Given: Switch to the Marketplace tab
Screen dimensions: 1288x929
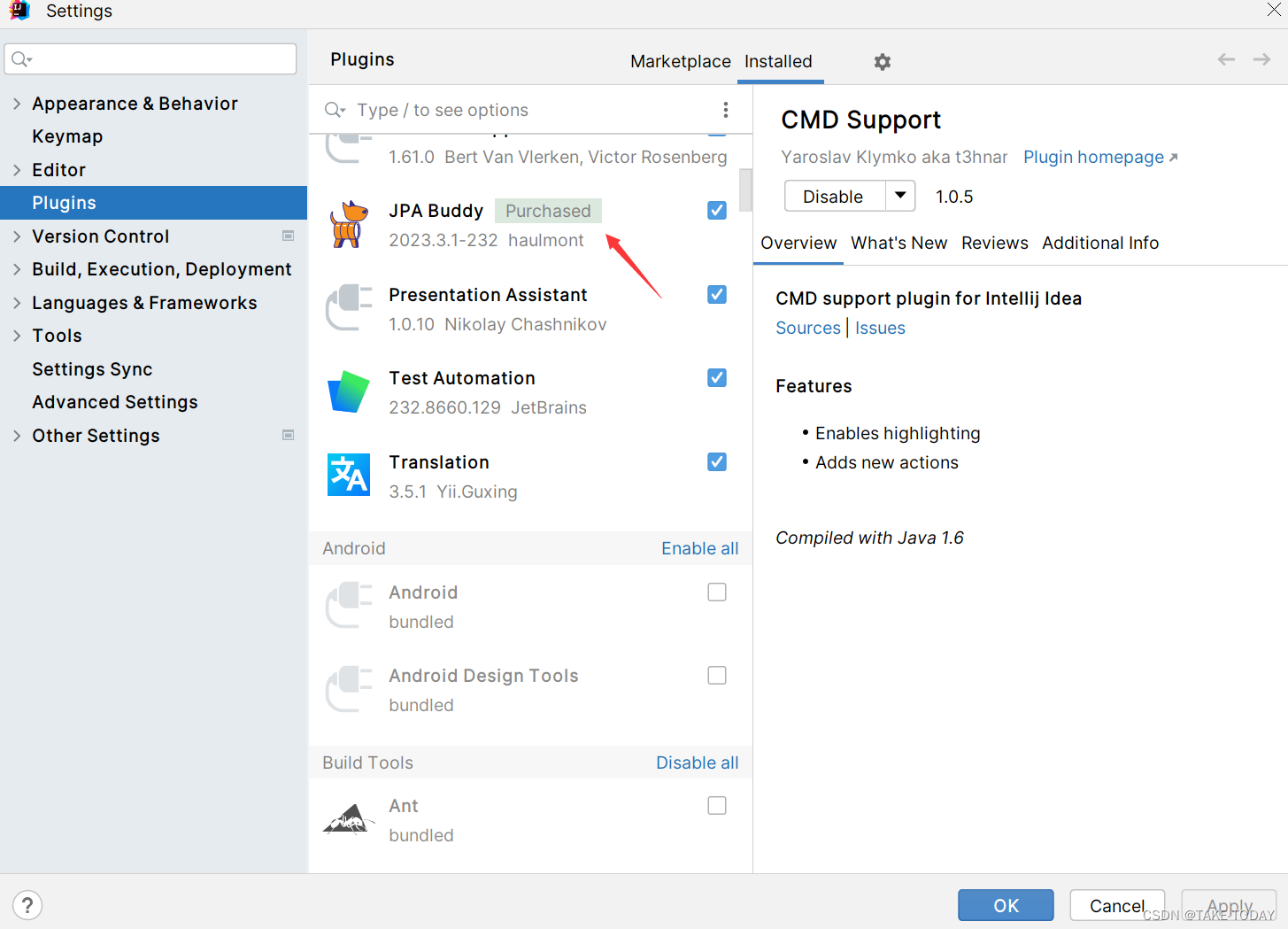Looking at the screenshot, I should [x=681, y=61].
